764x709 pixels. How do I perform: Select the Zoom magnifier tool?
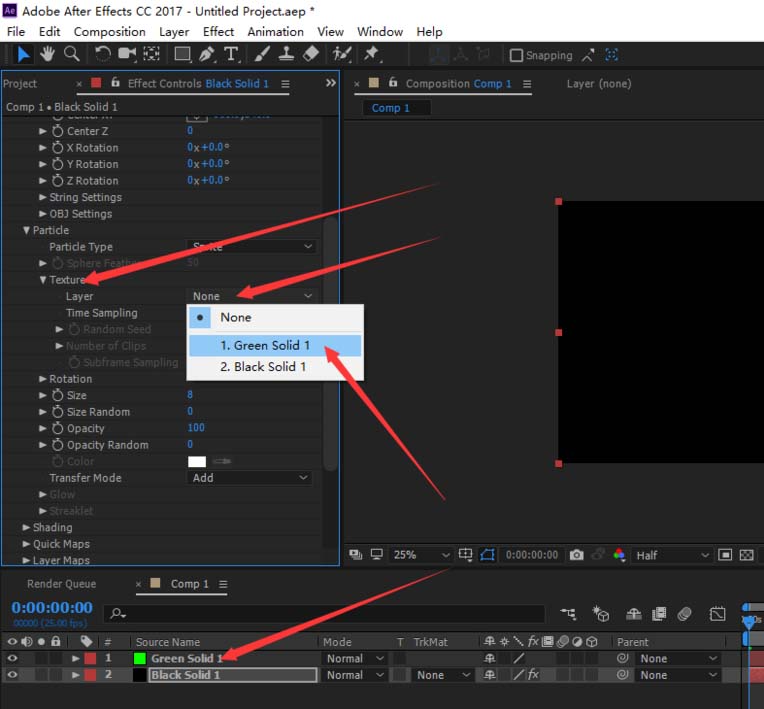[71, 54]
